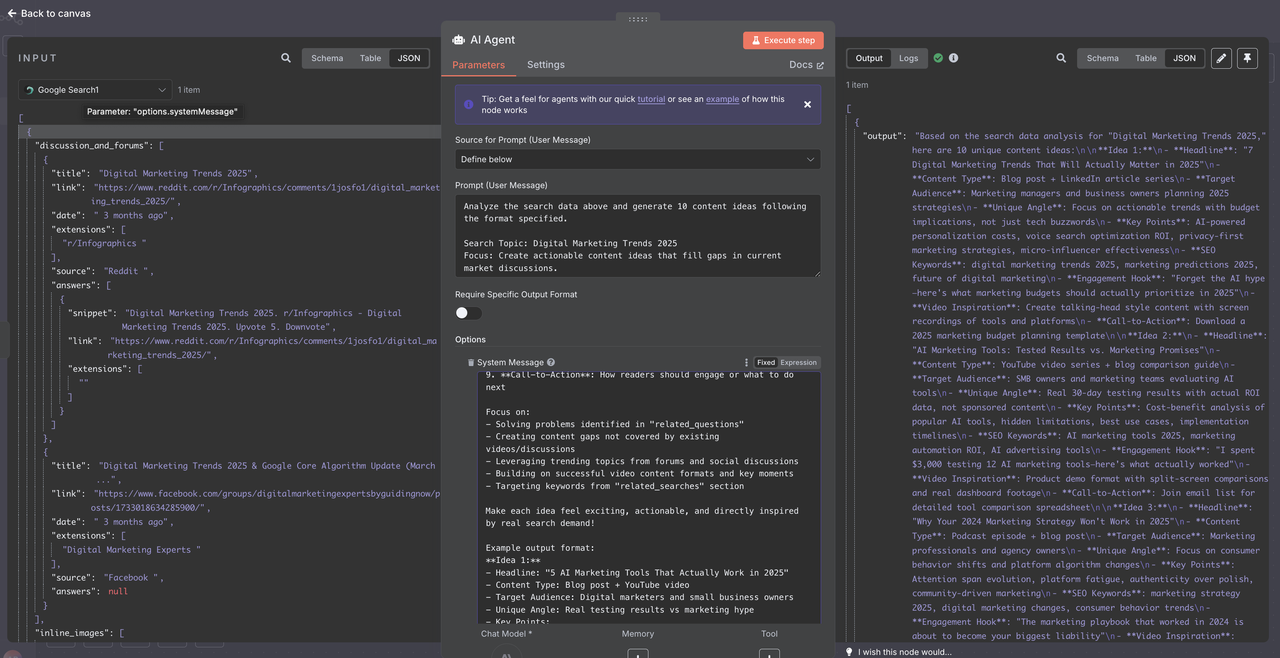Click the output "1 item" count
Viewport: 1280px width, 658px height.
(x=857, y=85)
